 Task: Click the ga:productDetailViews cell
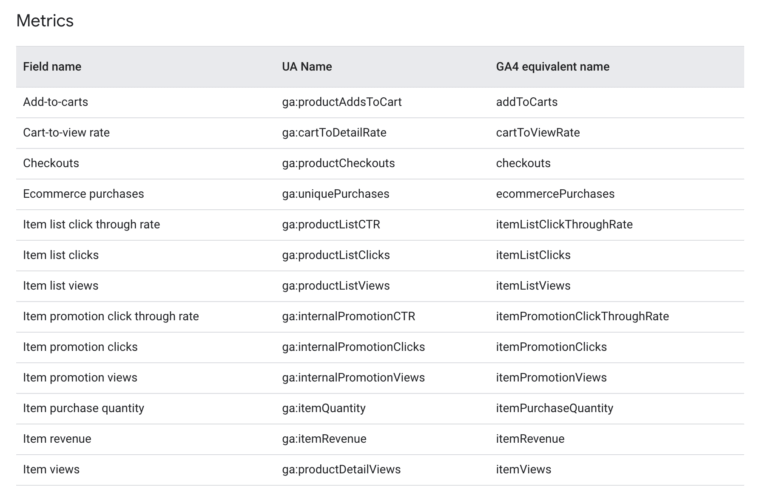pyautogui.click(x=341, y=469)
